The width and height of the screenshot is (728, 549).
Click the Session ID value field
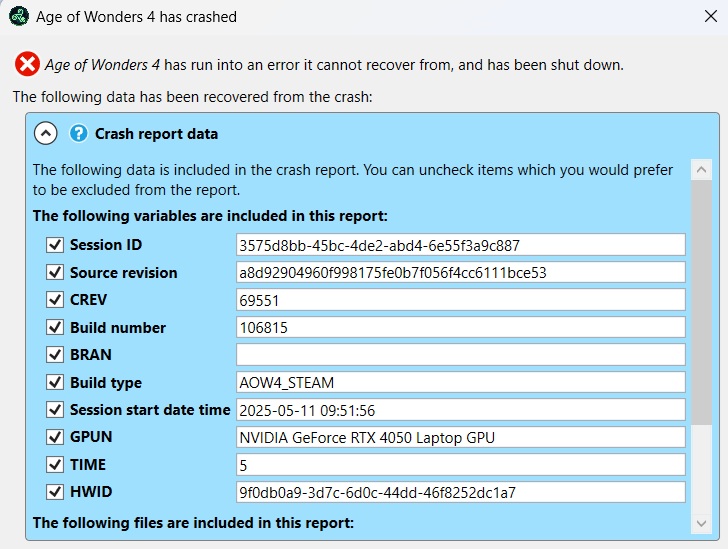[x=460, y=245]
